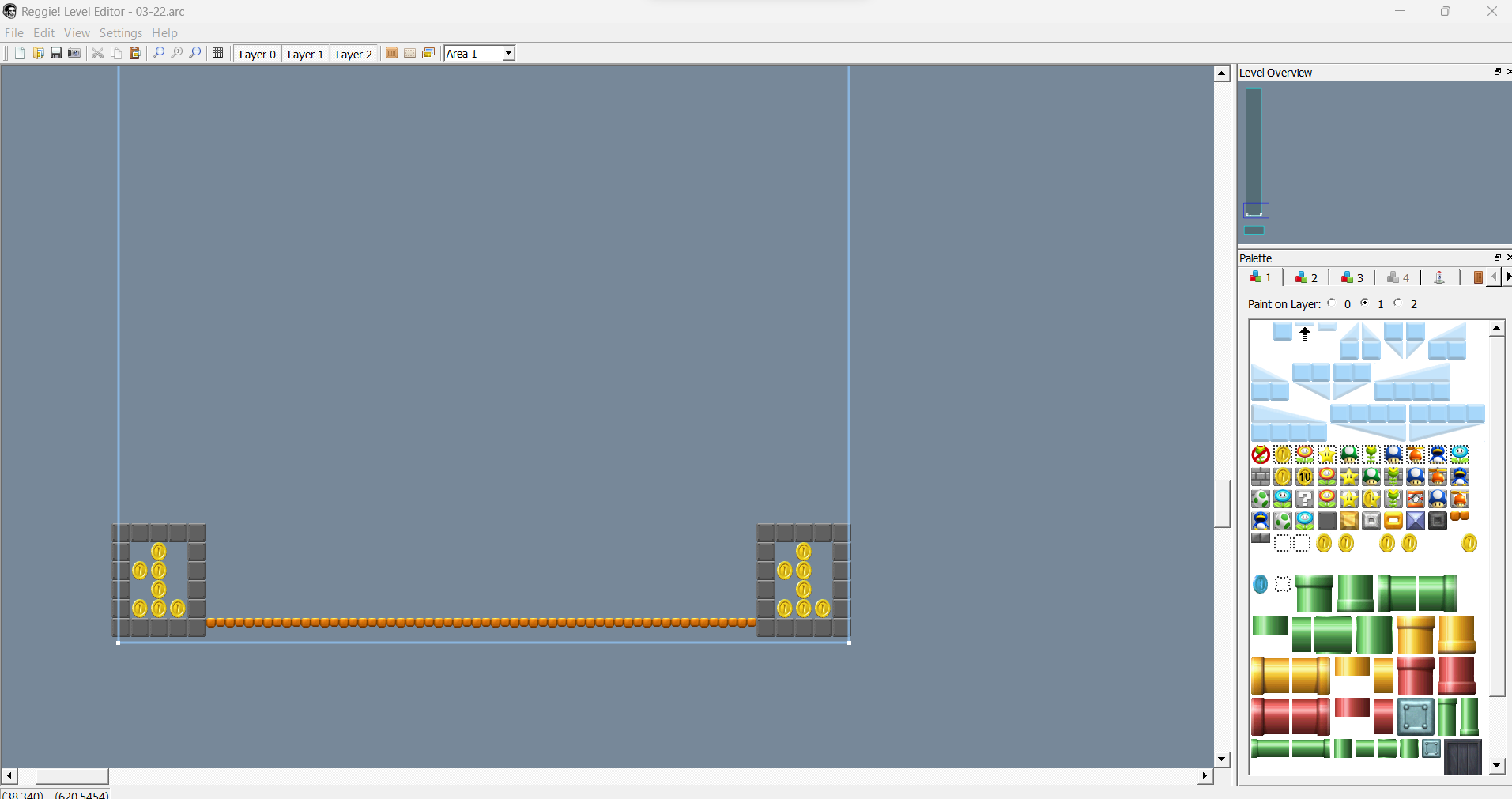Click the level canvas scroll-up arrow

tap(1222, 73)
